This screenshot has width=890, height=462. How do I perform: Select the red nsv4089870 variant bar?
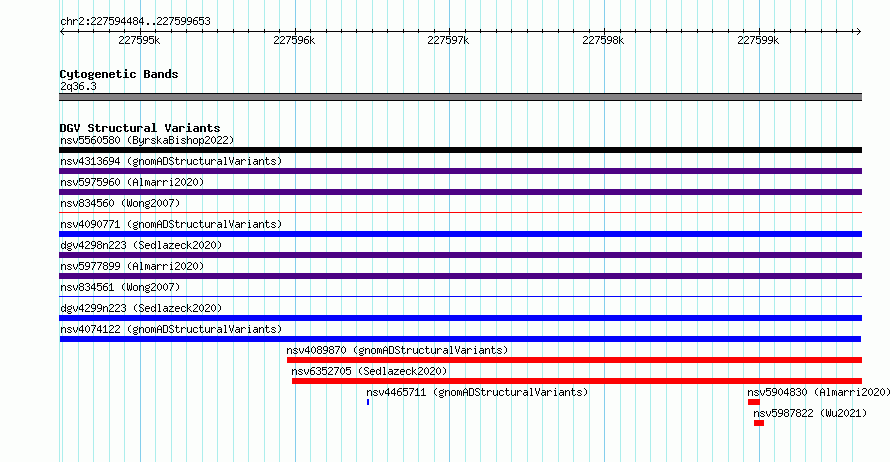click(x=574, y=360)
